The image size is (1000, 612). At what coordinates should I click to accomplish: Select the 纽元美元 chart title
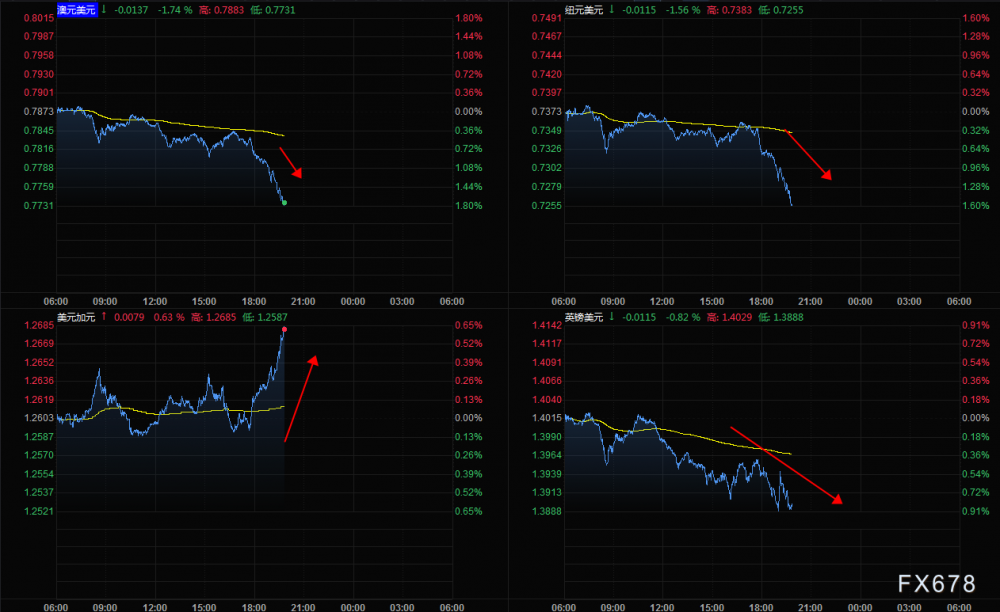tap(584, 10)
